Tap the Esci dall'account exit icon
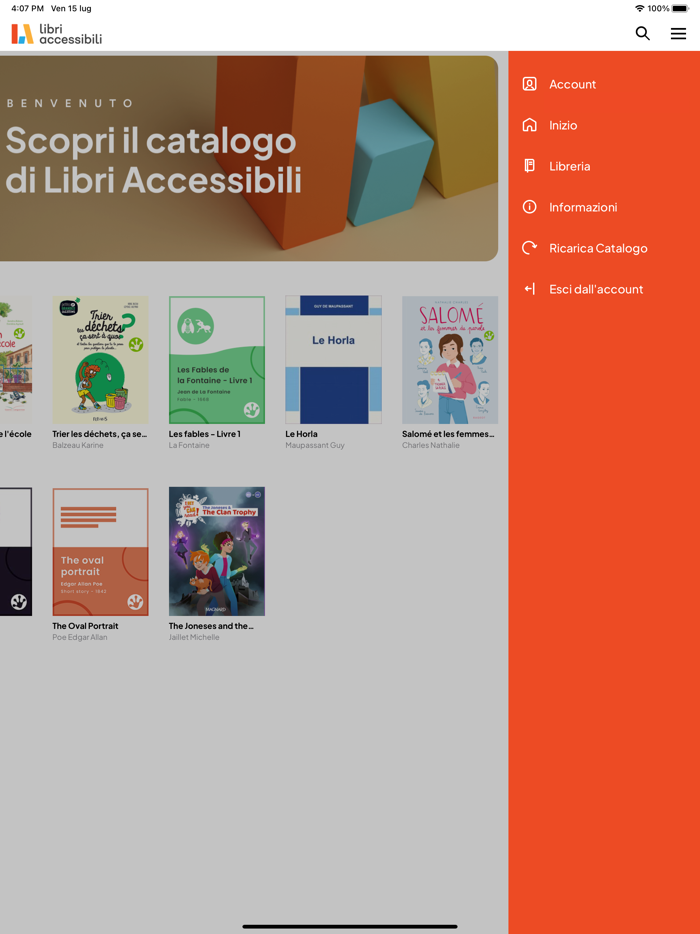 529,289
